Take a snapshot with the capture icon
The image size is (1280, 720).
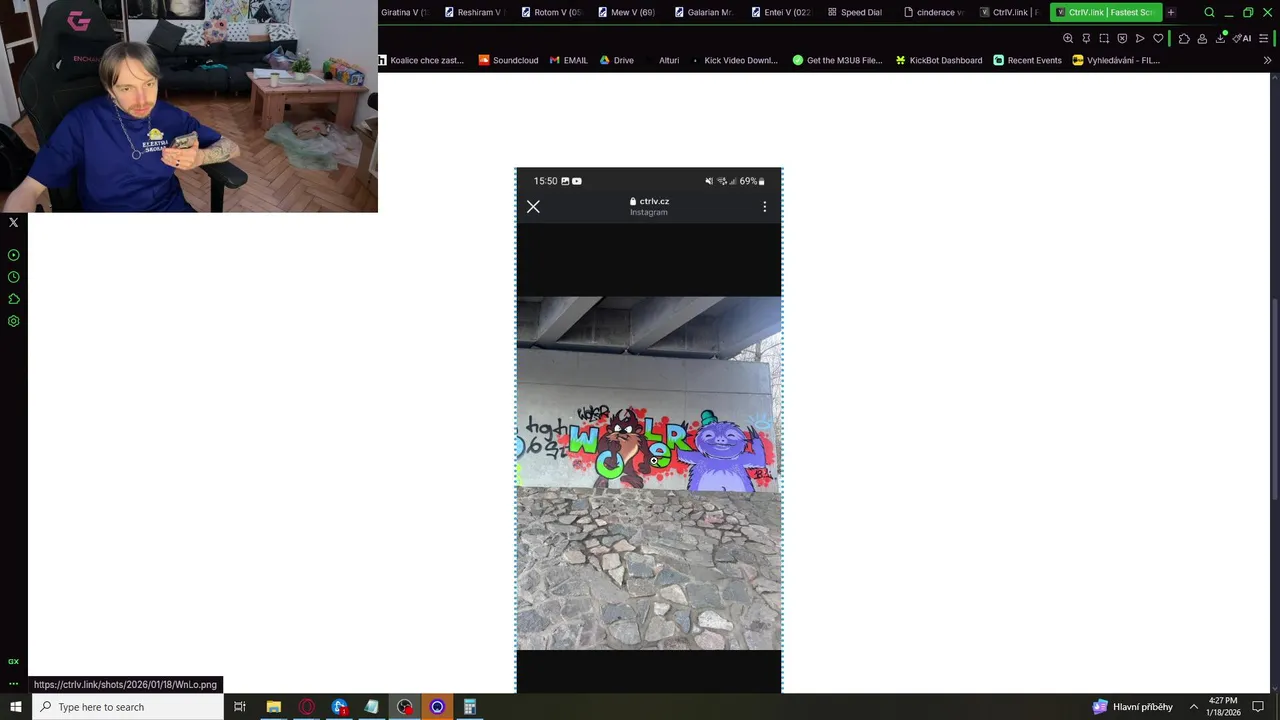click(1104, 38)
